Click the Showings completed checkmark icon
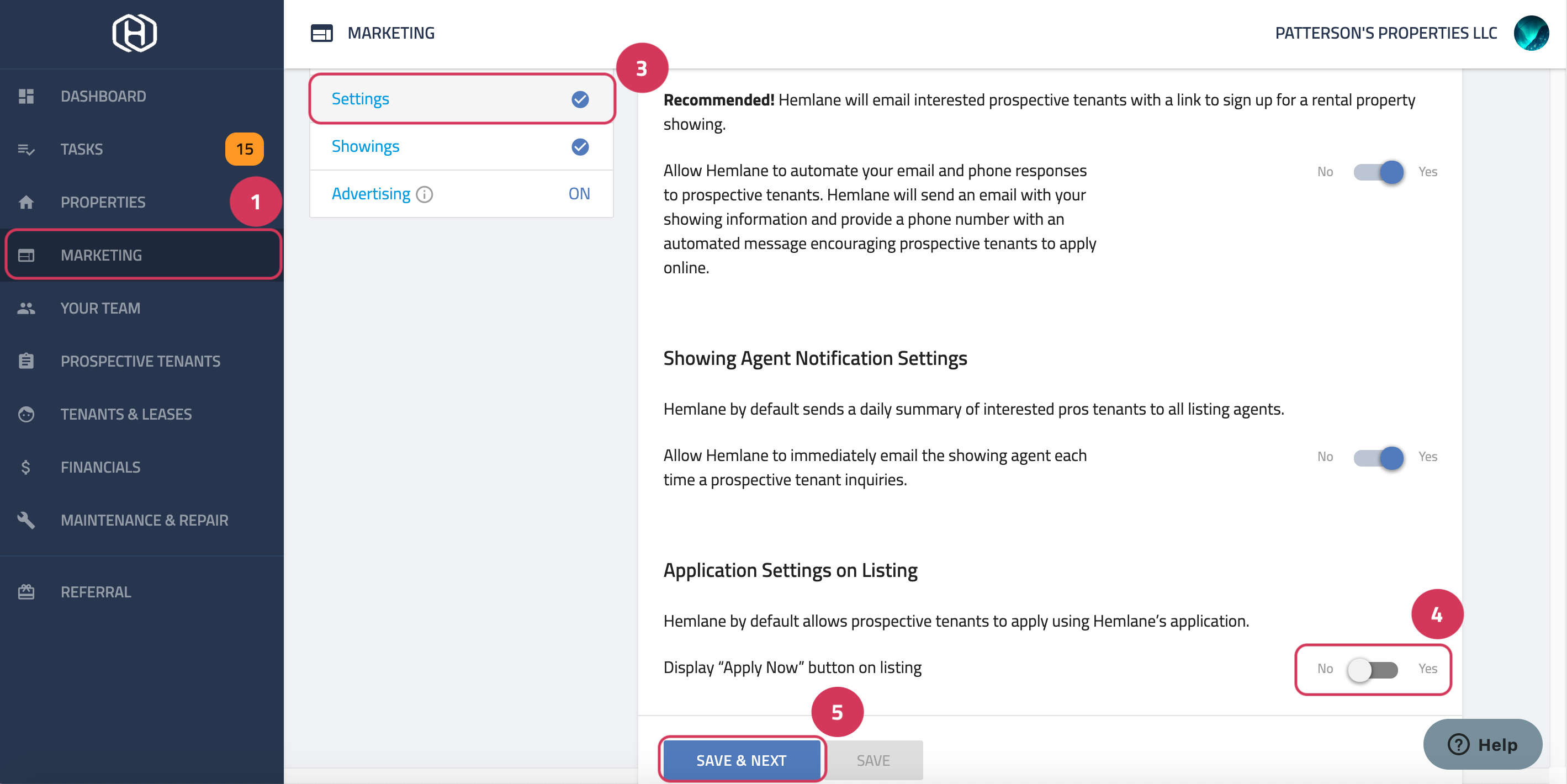This screenshot has height=784, width=1567. (580, 146)
